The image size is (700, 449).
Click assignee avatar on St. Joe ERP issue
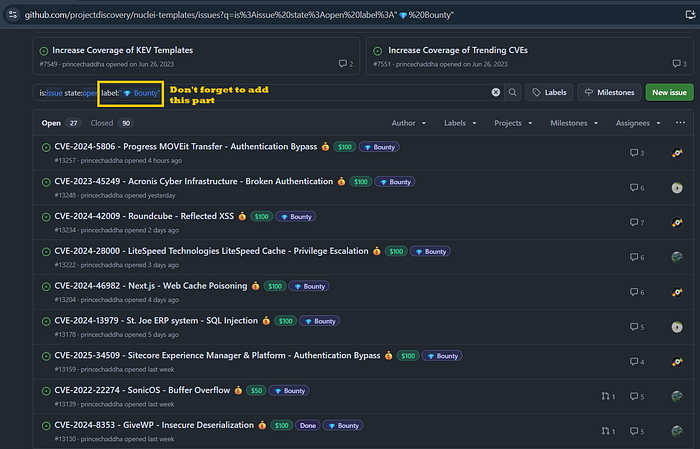click(677, 327)
